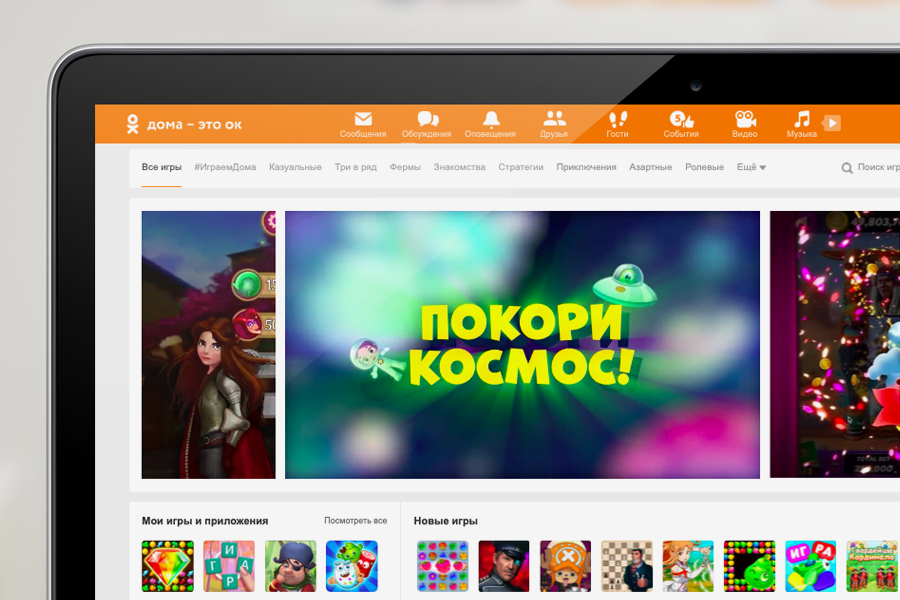The width and height of the screenshot is (900, 600).
Task: Click the search magnifier icon
Action: 847,168
